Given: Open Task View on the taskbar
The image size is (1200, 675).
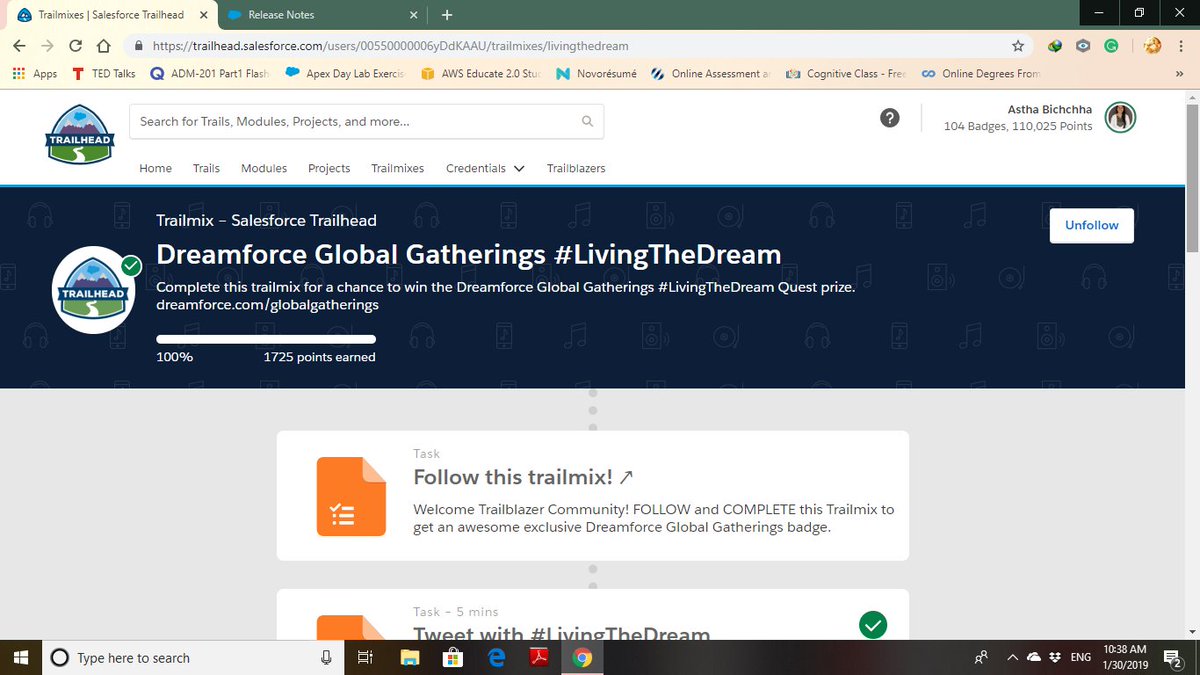Looking at the screenshot, I should pyautogui.click(x=365, y=658).
